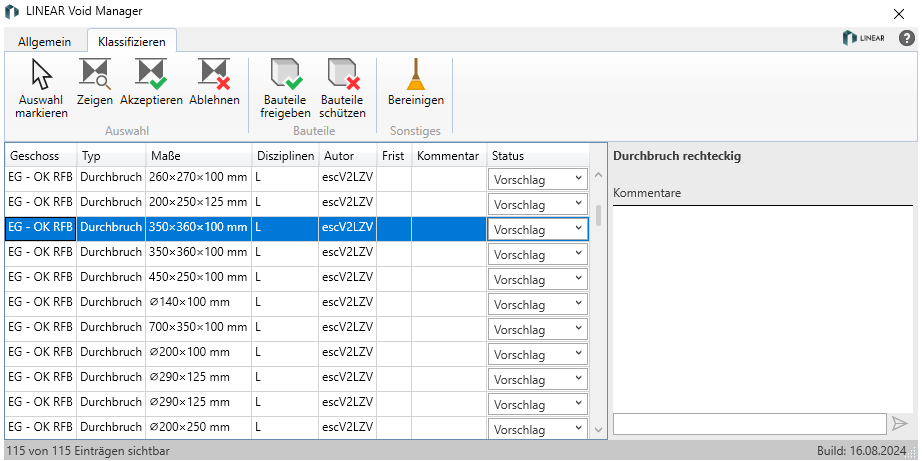Sort by Kommentar column header
The height and width of the screenshot is (461, 922).
click(449, 156)
